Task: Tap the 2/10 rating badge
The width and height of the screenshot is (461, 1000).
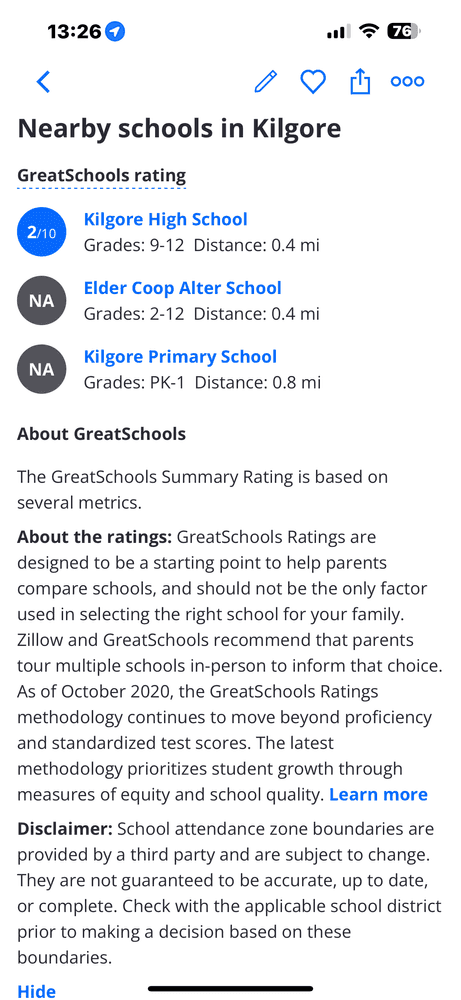Action: [x=41, y=233]
